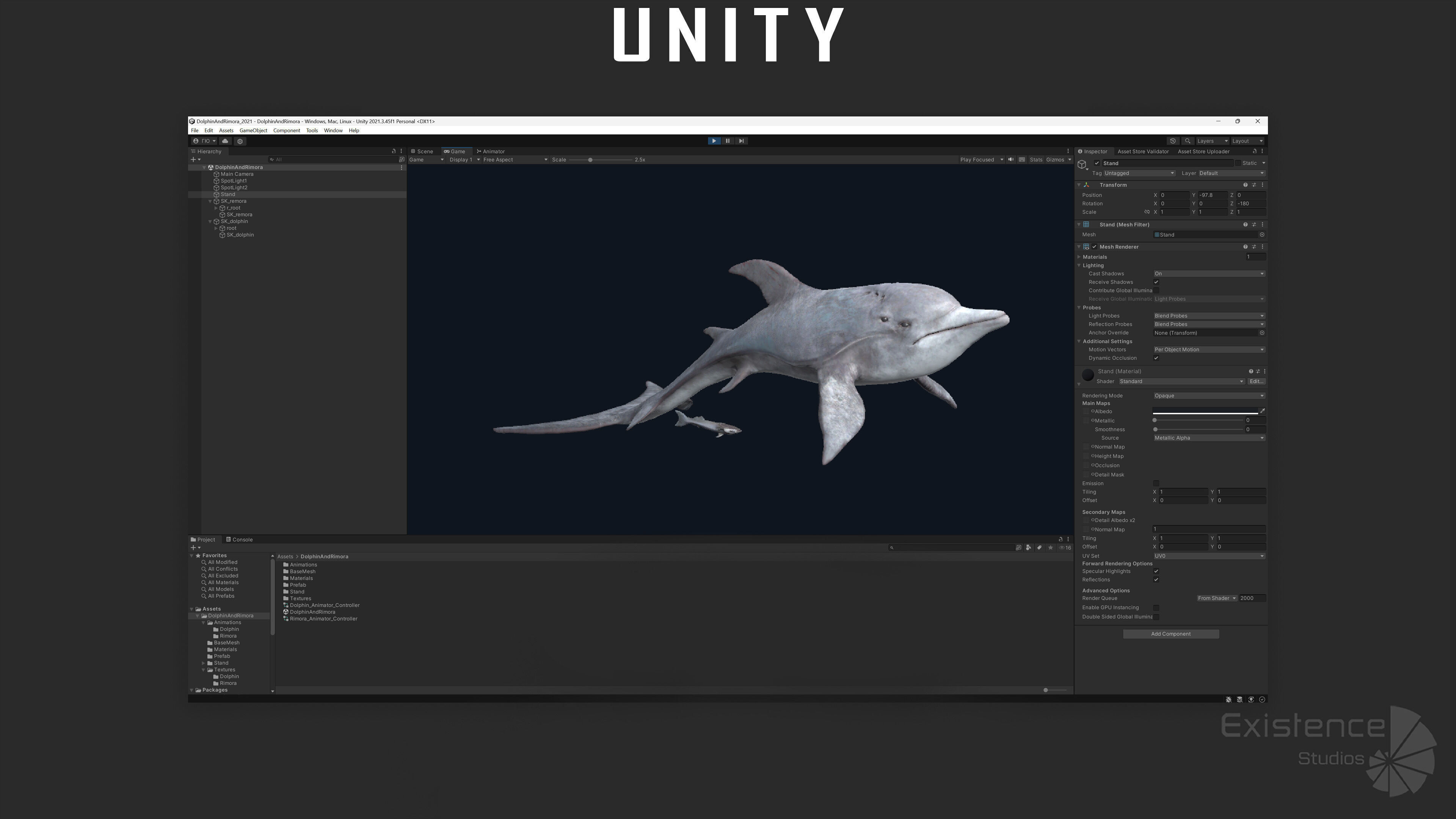Expand r_root in Hierarchy
Viewport: 1456px width, 819px height.
[216, 208]
